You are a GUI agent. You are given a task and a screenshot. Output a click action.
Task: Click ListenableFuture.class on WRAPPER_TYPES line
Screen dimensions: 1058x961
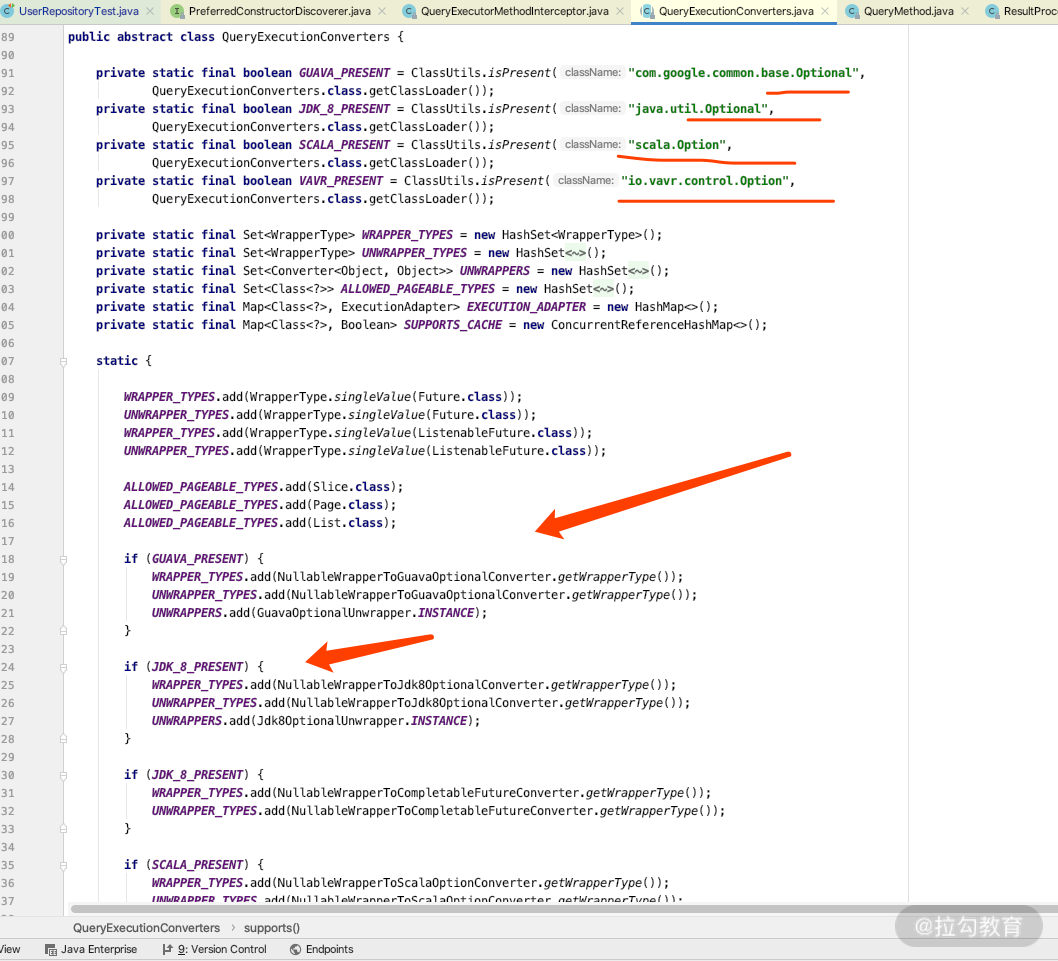495,433
